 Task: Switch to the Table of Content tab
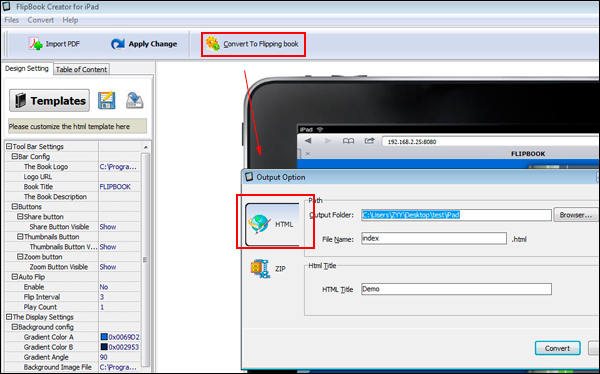(82, 69)
